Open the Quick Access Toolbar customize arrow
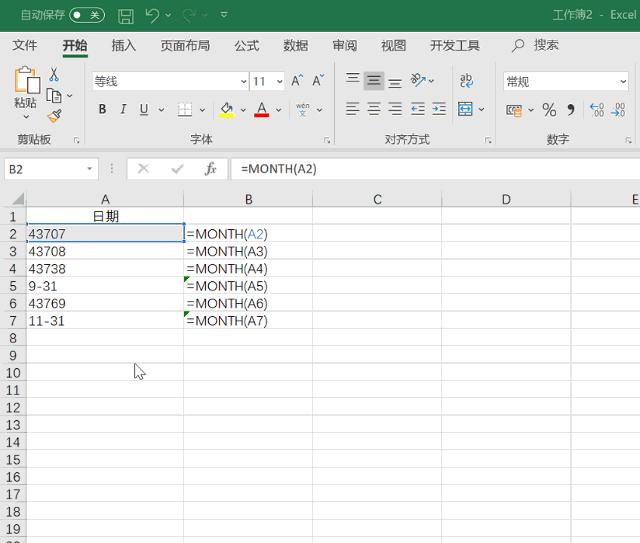This screenshot has width=640, height=543. pyautogui.click(x=224, y=15)
